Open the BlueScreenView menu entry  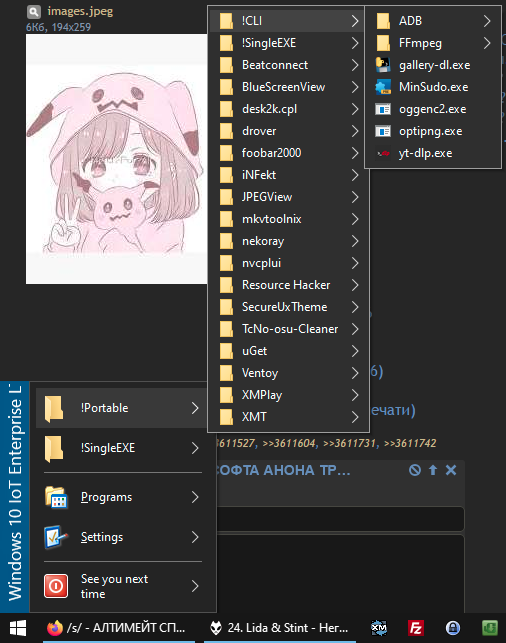click(289, 87)
